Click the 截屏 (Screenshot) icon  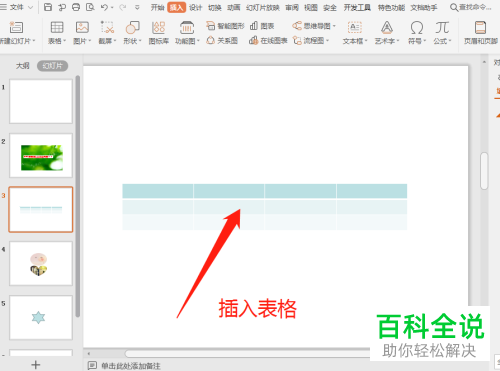coord(107,27)
